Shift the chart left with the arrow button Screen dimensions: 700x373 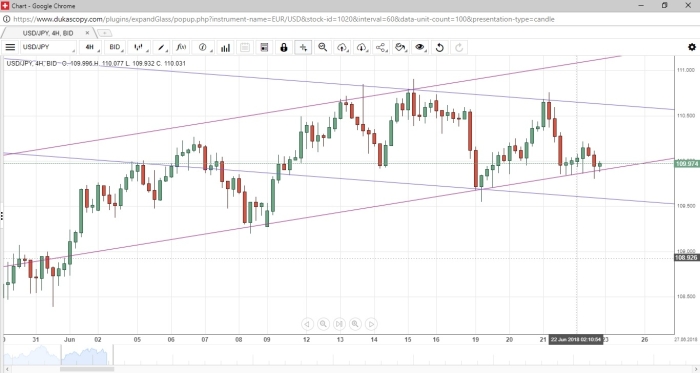click(x=307, y=324)
